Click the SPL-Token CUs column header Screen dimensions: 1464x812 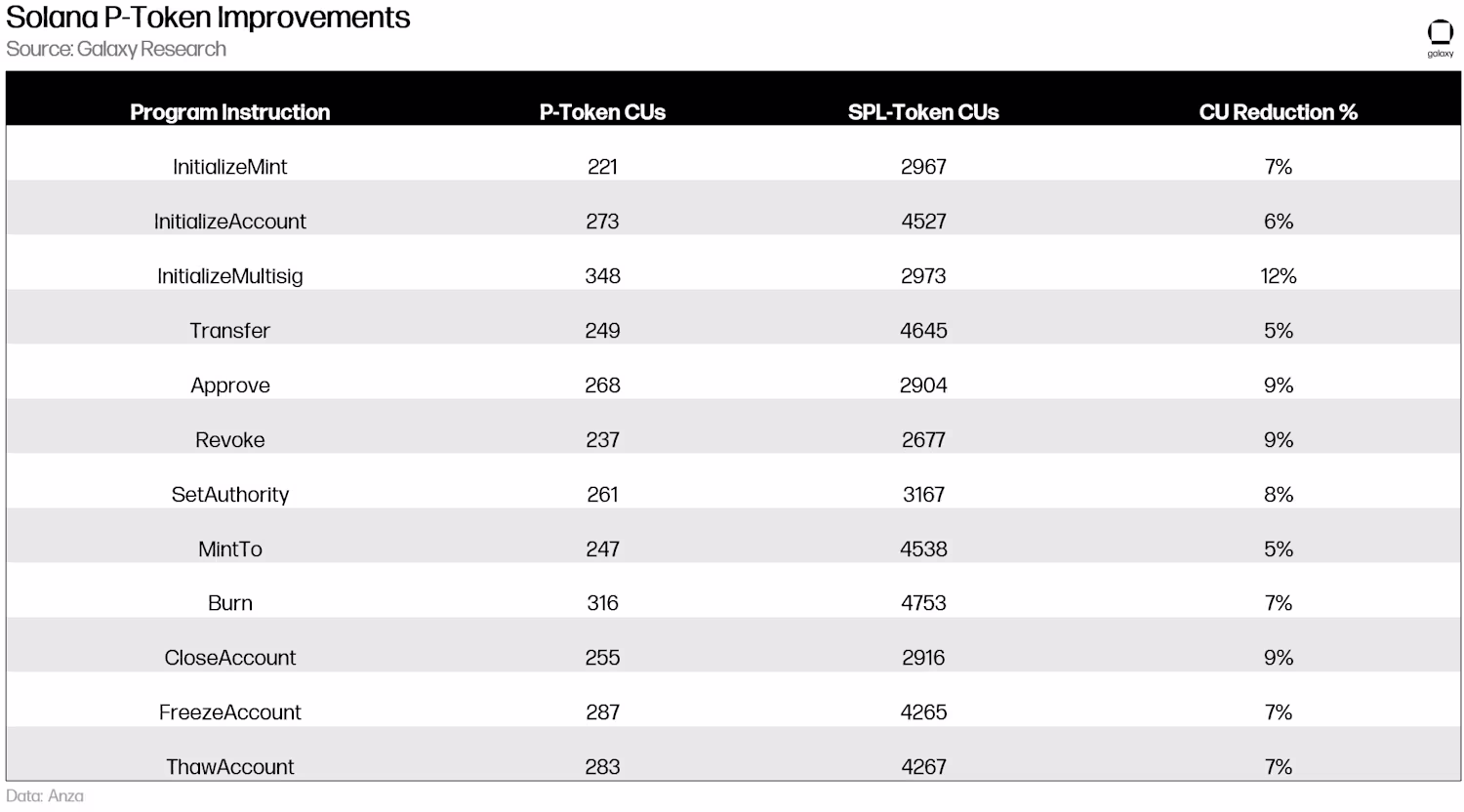(922, 112)
